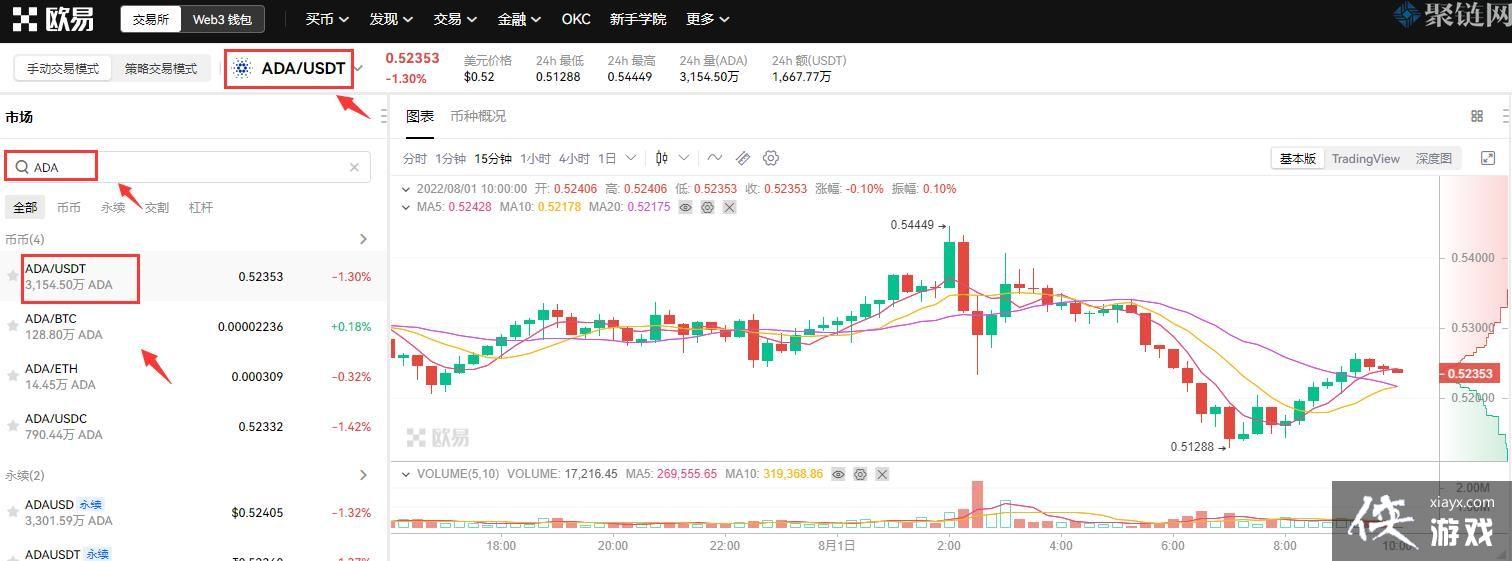This screenshot has height=561, width=1512.
Task: Switch to the 币种概况 tab
Action: coord(478,116)
